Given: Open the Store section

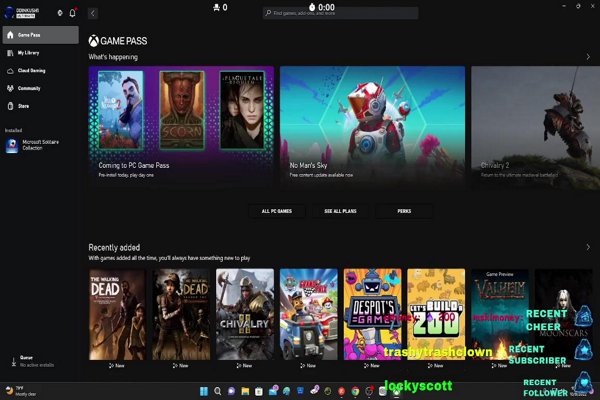Looking at the screenshot, I should coord(41,106).
